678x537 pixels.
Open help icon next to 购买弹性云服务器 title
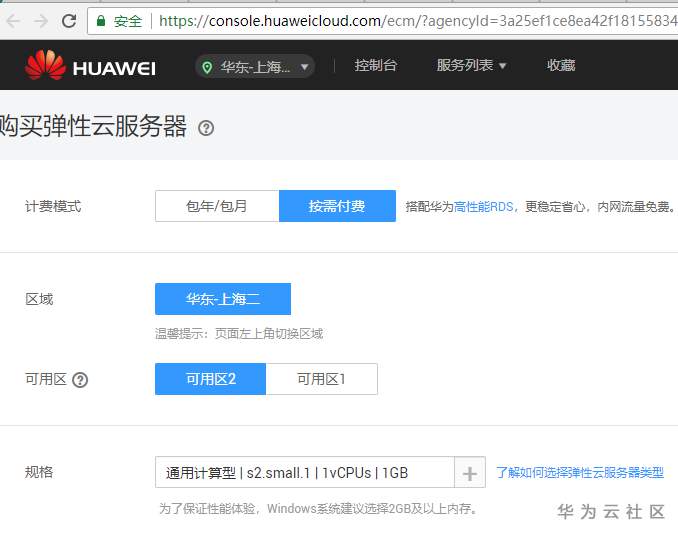tap(206, 128)
